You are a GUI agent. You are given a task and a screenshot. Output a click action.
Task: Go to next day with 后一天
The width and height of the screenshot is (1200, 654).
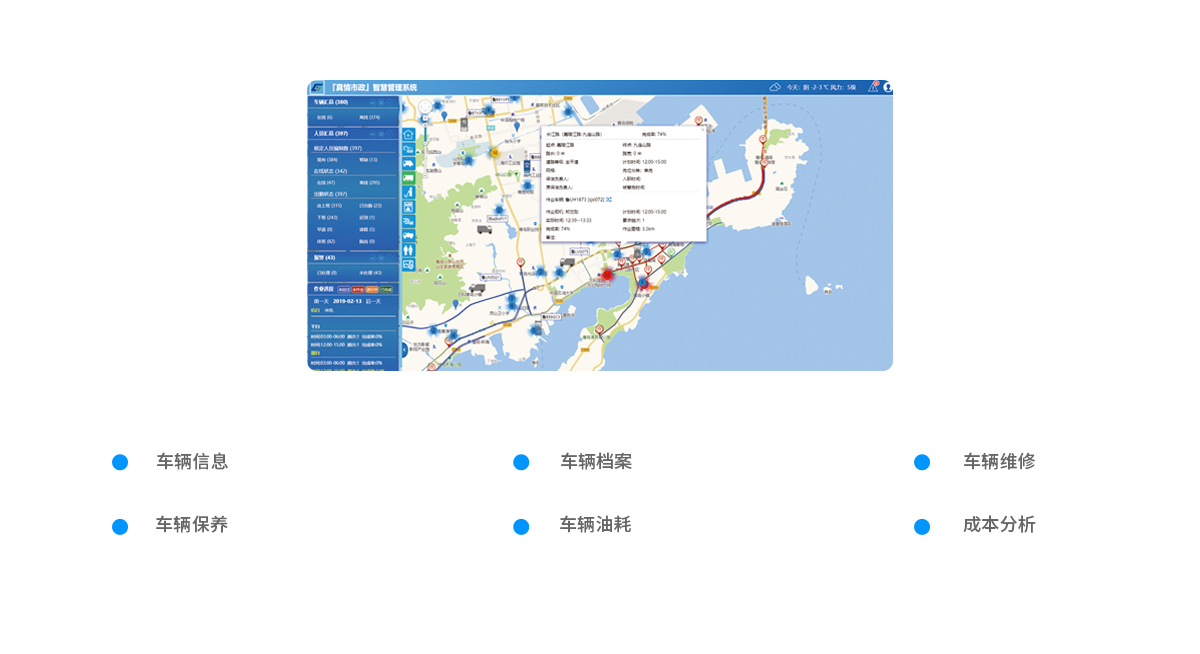[x=373, y=301]
